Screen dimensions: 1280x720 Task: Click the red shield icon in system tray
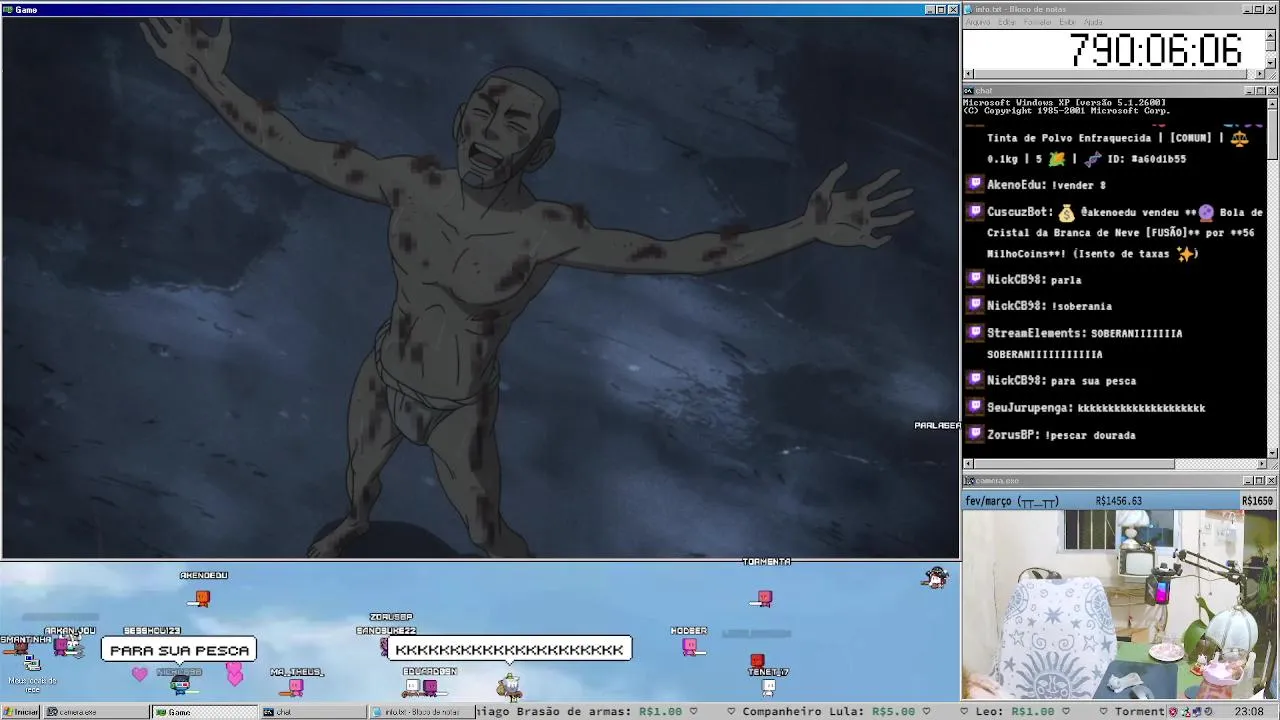(x=1174, y=712)
